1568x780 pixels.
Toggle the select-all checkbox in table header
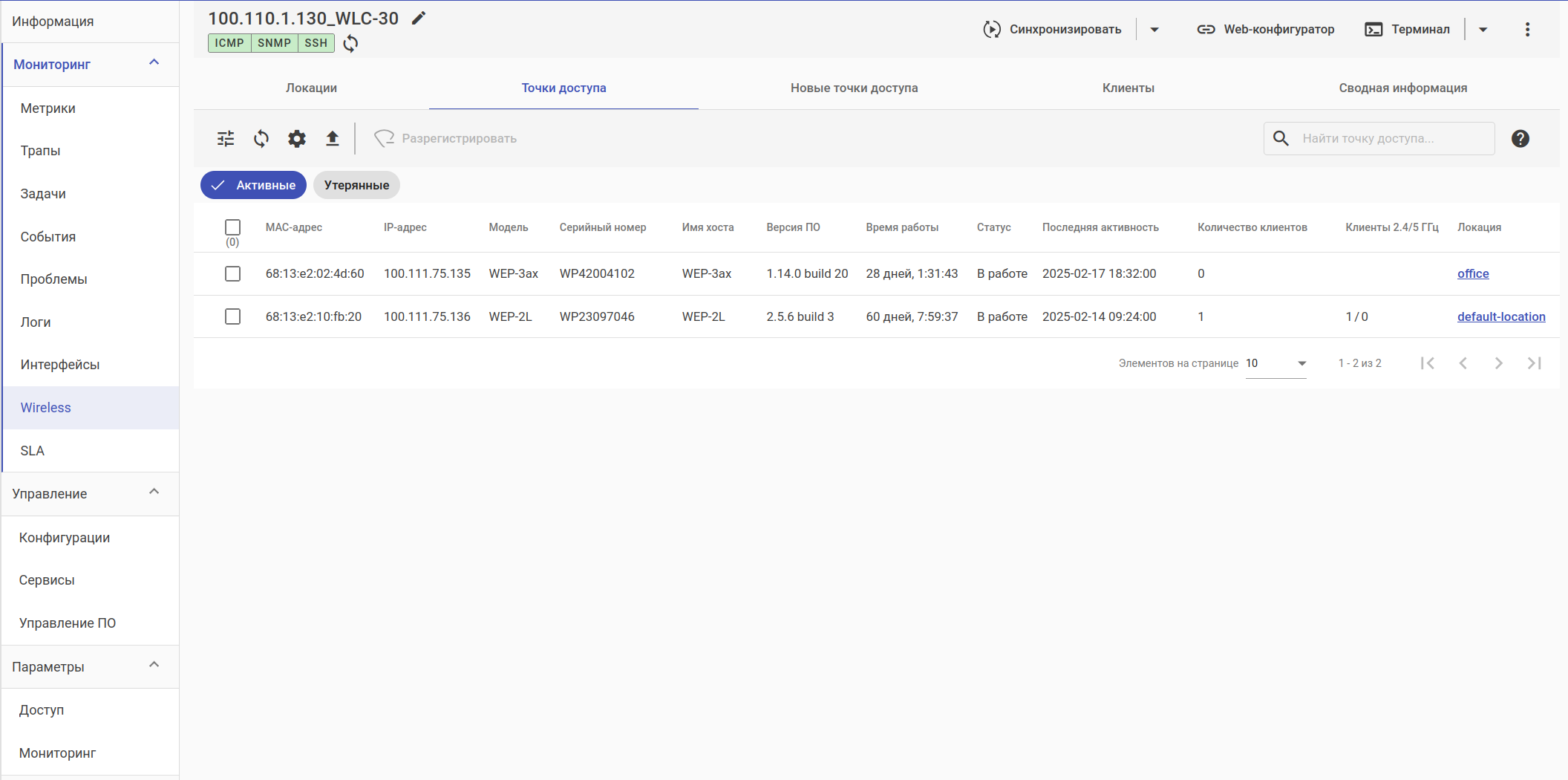232,227
